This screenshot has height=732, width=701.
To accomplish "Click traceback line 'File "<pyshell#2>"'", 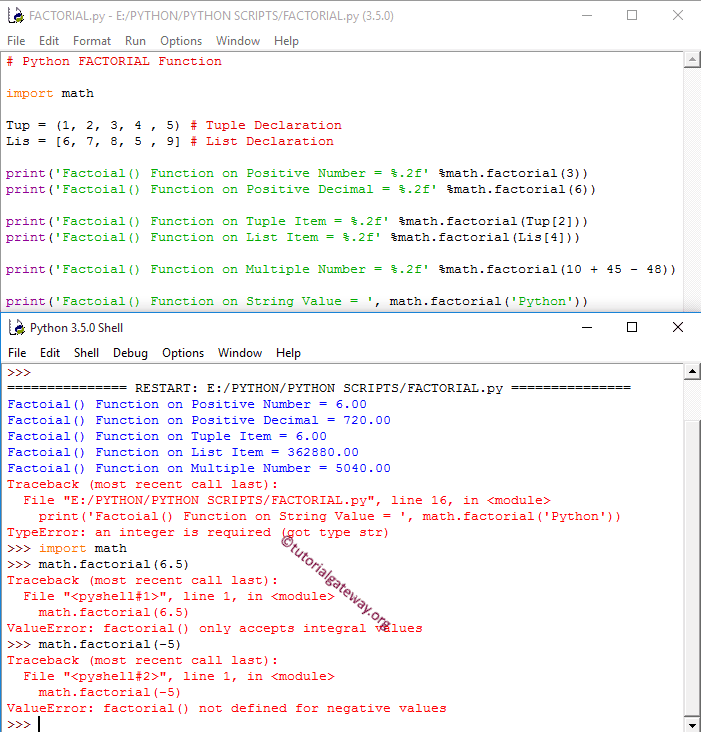I will pyautogui.click(x=179, y=676).
